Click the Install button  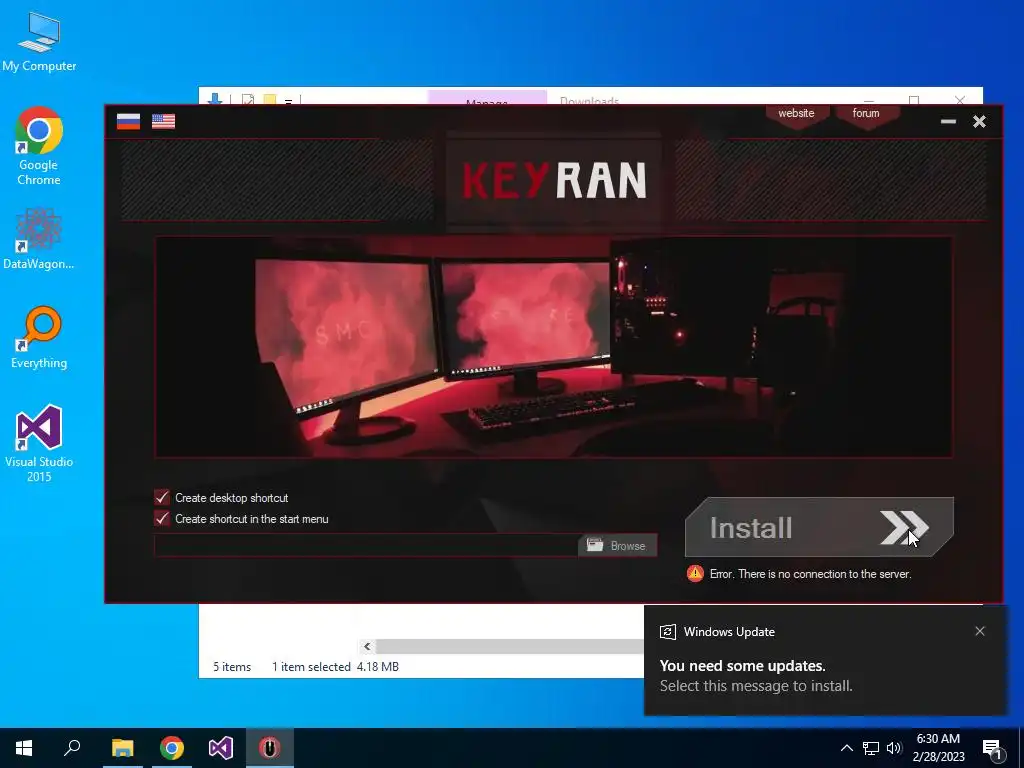[x=819, y=527]
